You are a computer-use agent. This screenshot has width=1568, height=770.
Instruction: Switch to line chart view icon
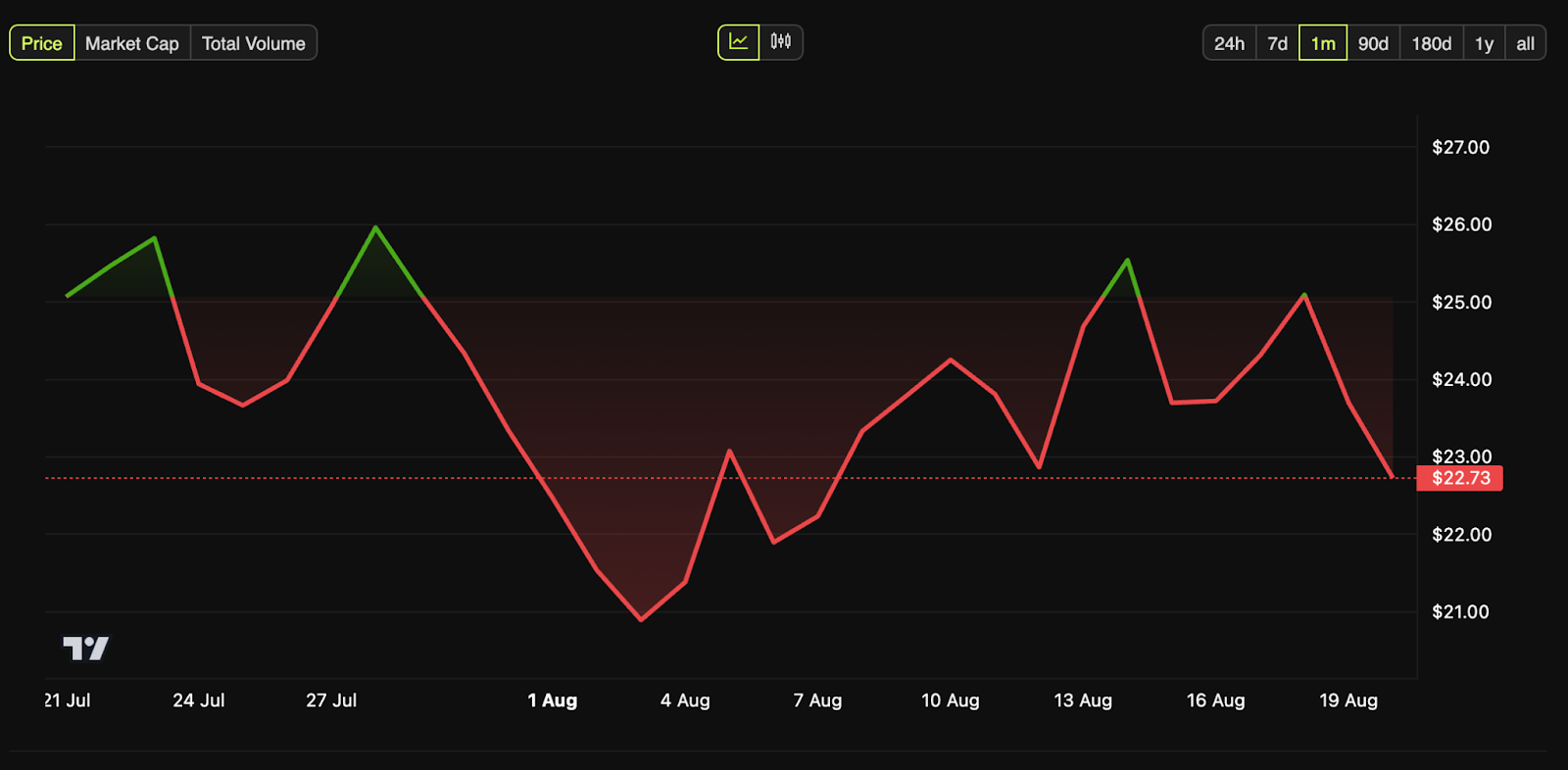point(739,42)
